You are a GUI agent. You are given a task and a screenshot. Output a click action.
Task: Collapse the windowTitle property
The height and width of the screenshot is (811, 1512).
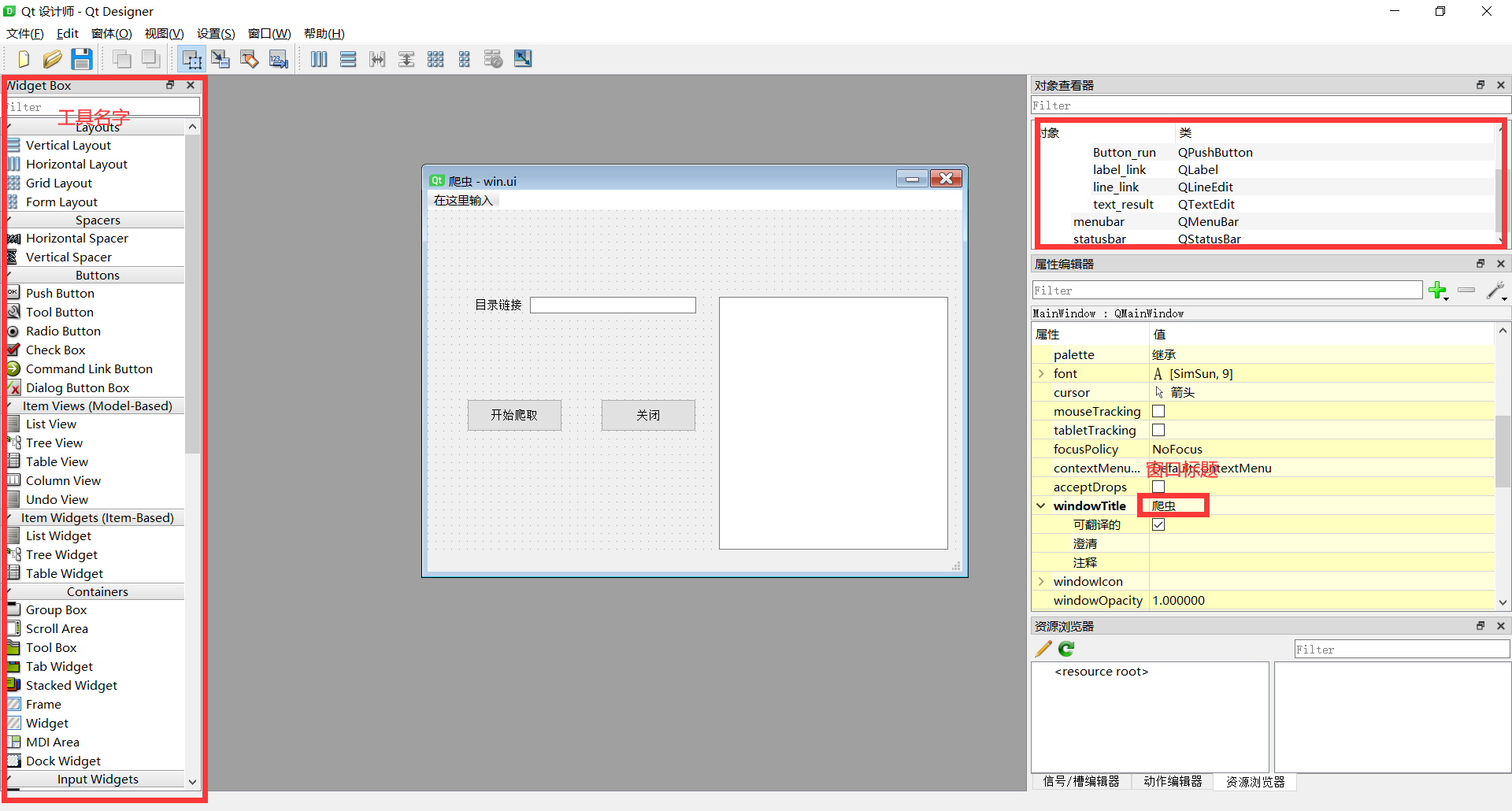(x=1041, y=505)
